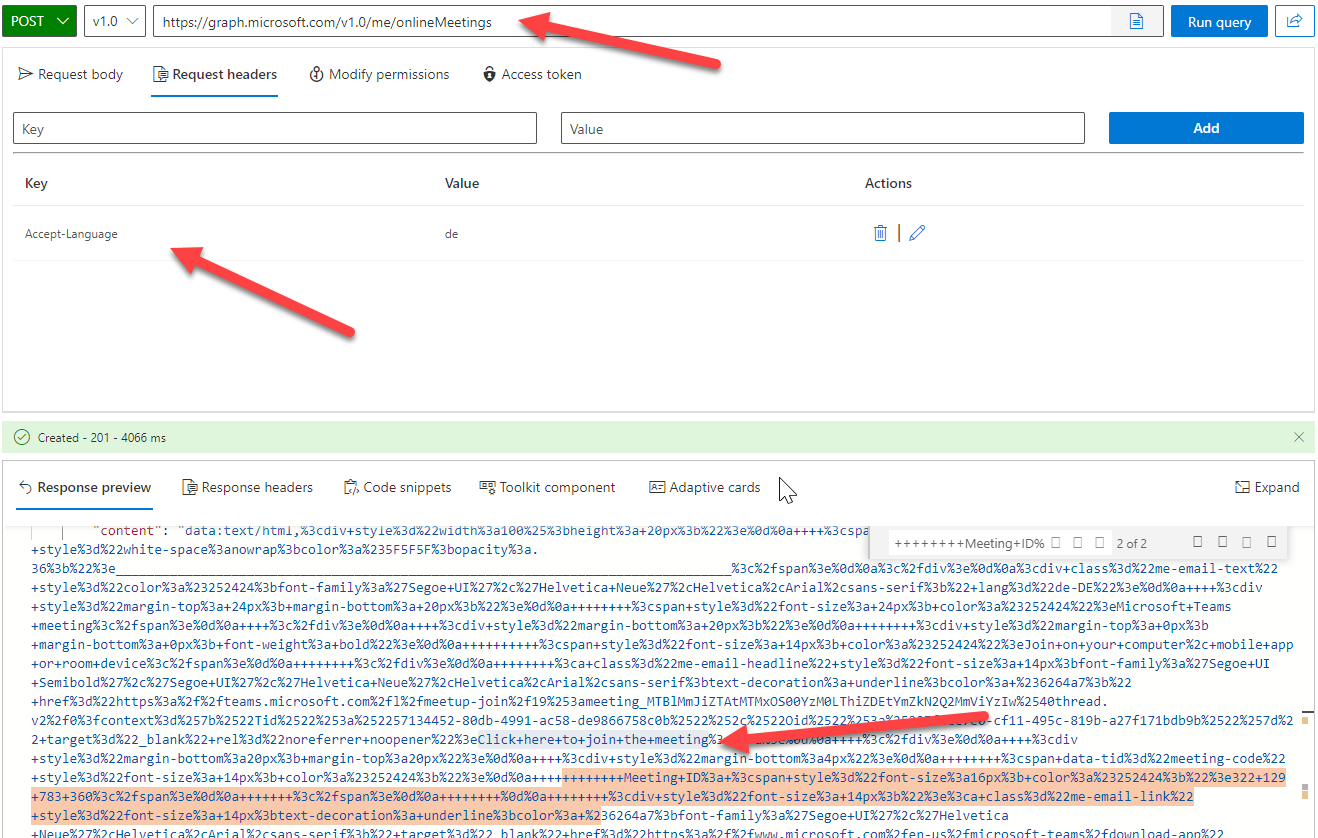Close the find widget
This screenshot has height=838, width=1318.
[x=1271, y=541]
